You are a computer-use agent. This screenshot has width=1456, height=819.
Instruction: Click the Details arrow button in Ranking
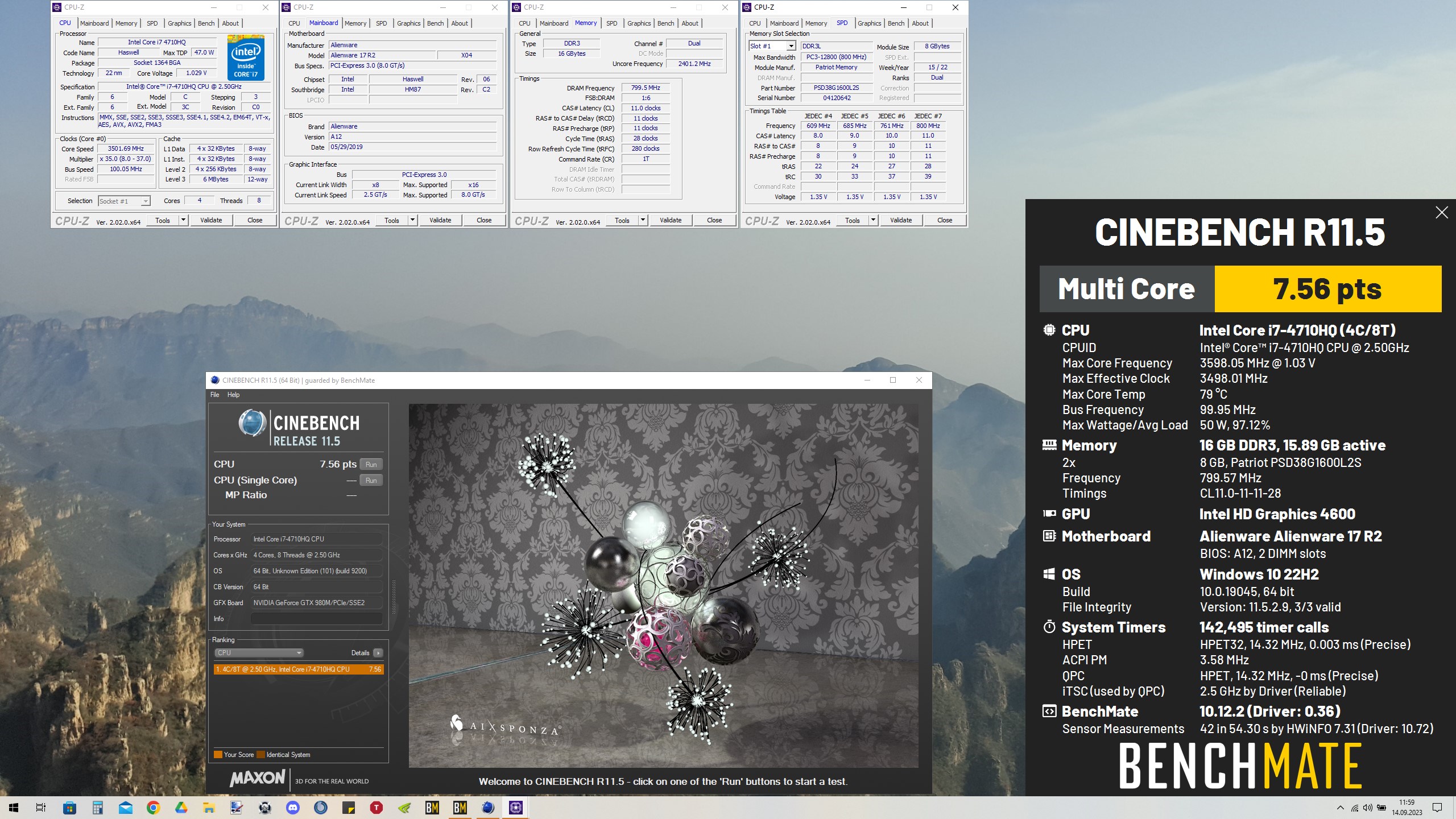(378, 653)
